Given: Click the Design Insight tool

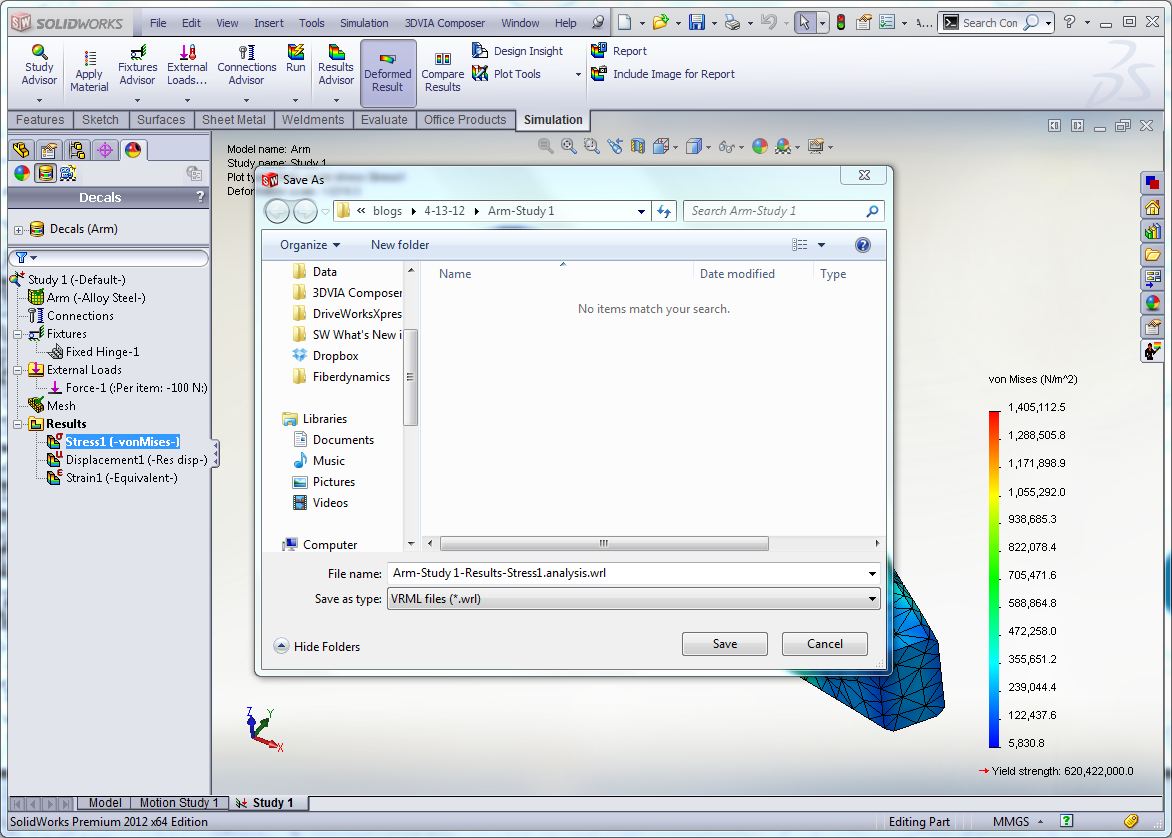Looking at the screenshot, I should point(517,51).
